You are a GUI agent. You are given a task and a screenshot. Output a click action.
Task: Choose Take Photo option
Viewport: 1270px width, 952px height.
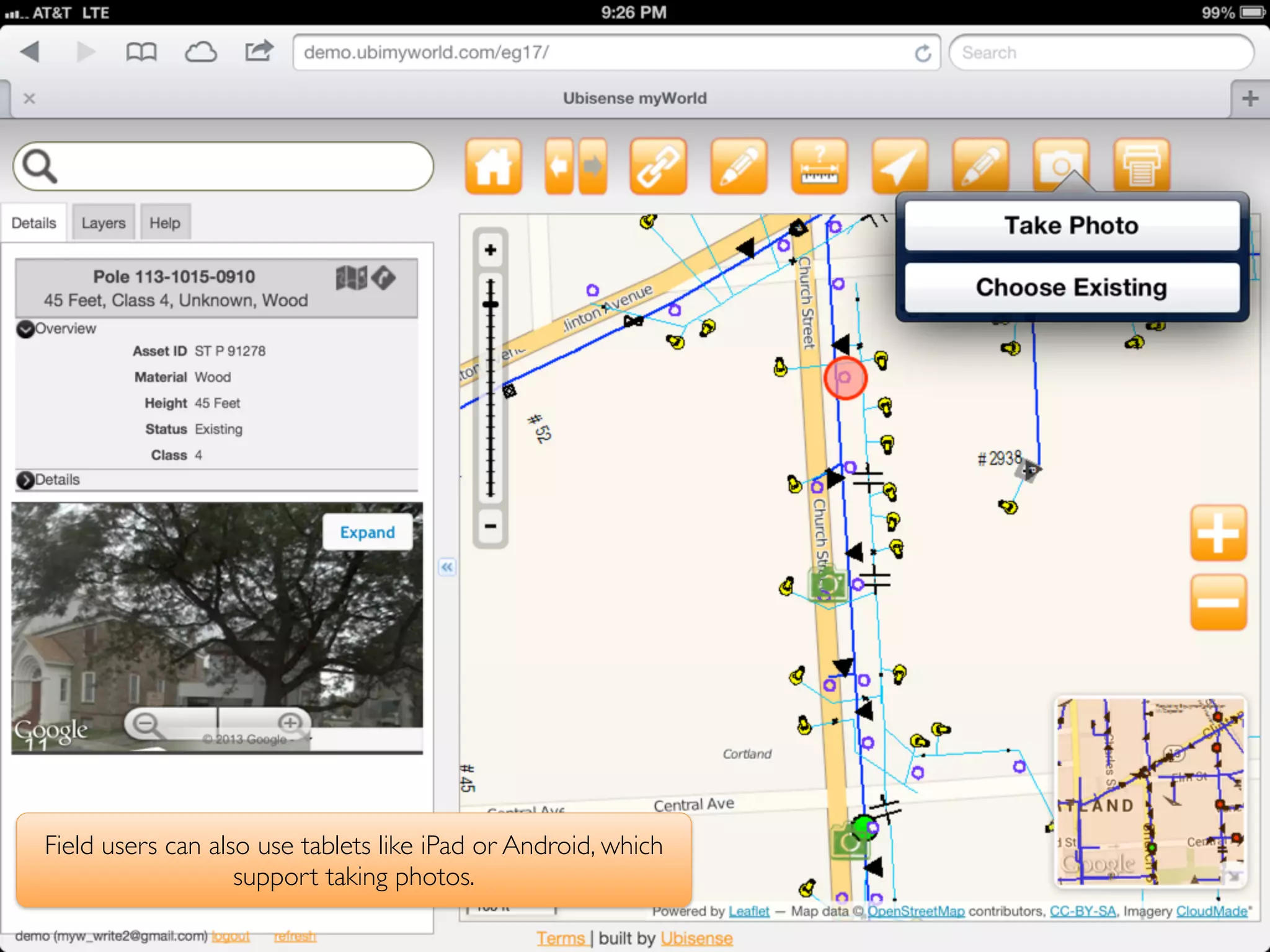1072,226
